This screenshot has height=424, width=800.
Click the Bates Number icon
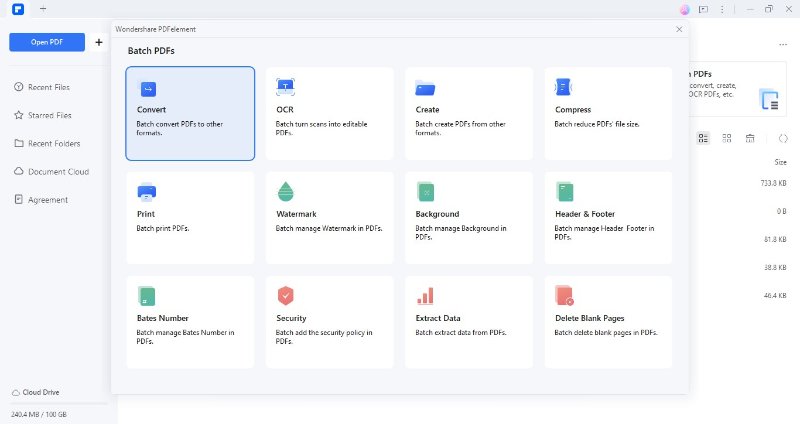coord(146,296)
